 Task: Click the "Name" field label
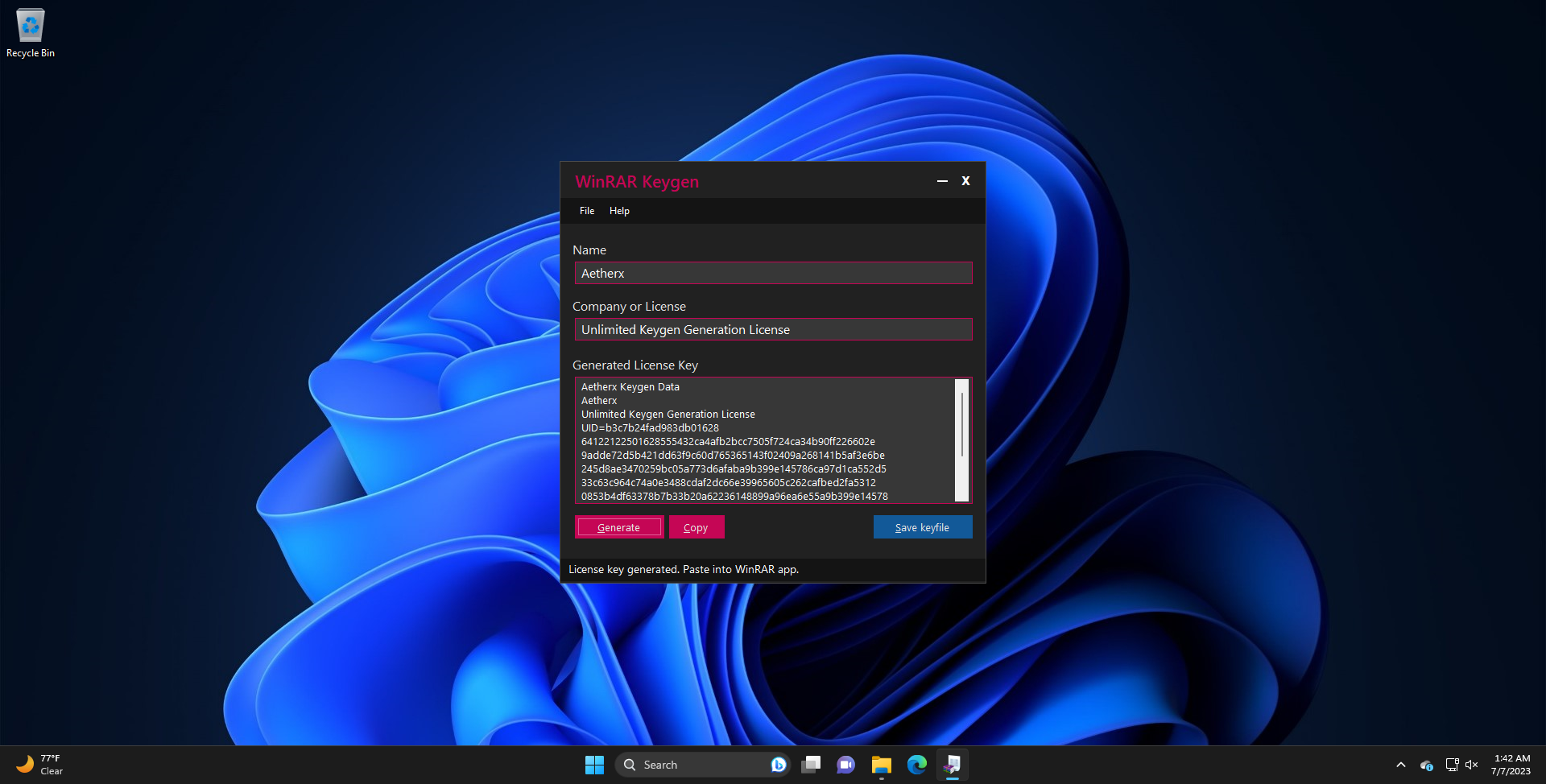[589, 250]
